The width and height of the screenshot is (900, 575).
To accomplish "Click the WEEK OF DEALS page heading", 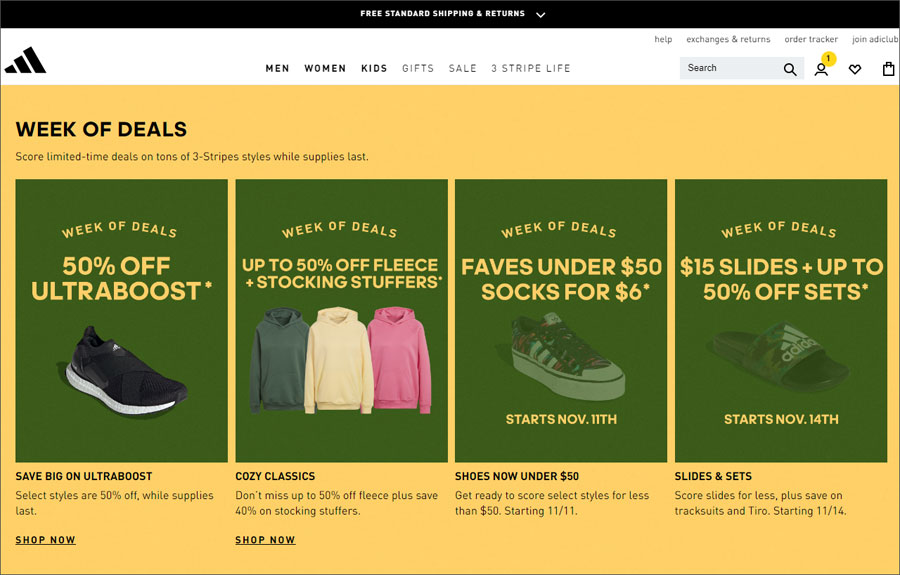I will click(101, 129).
